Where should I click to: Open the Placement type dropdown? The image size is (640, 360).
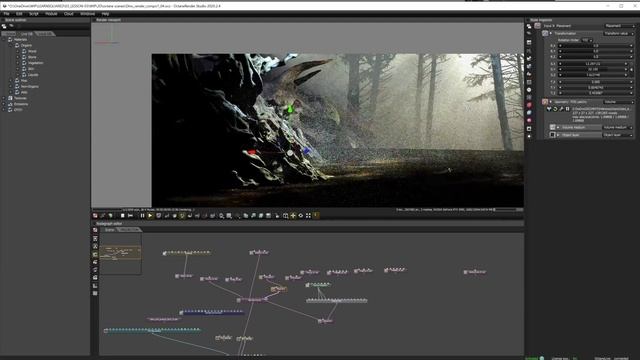(x=619, y=26)
